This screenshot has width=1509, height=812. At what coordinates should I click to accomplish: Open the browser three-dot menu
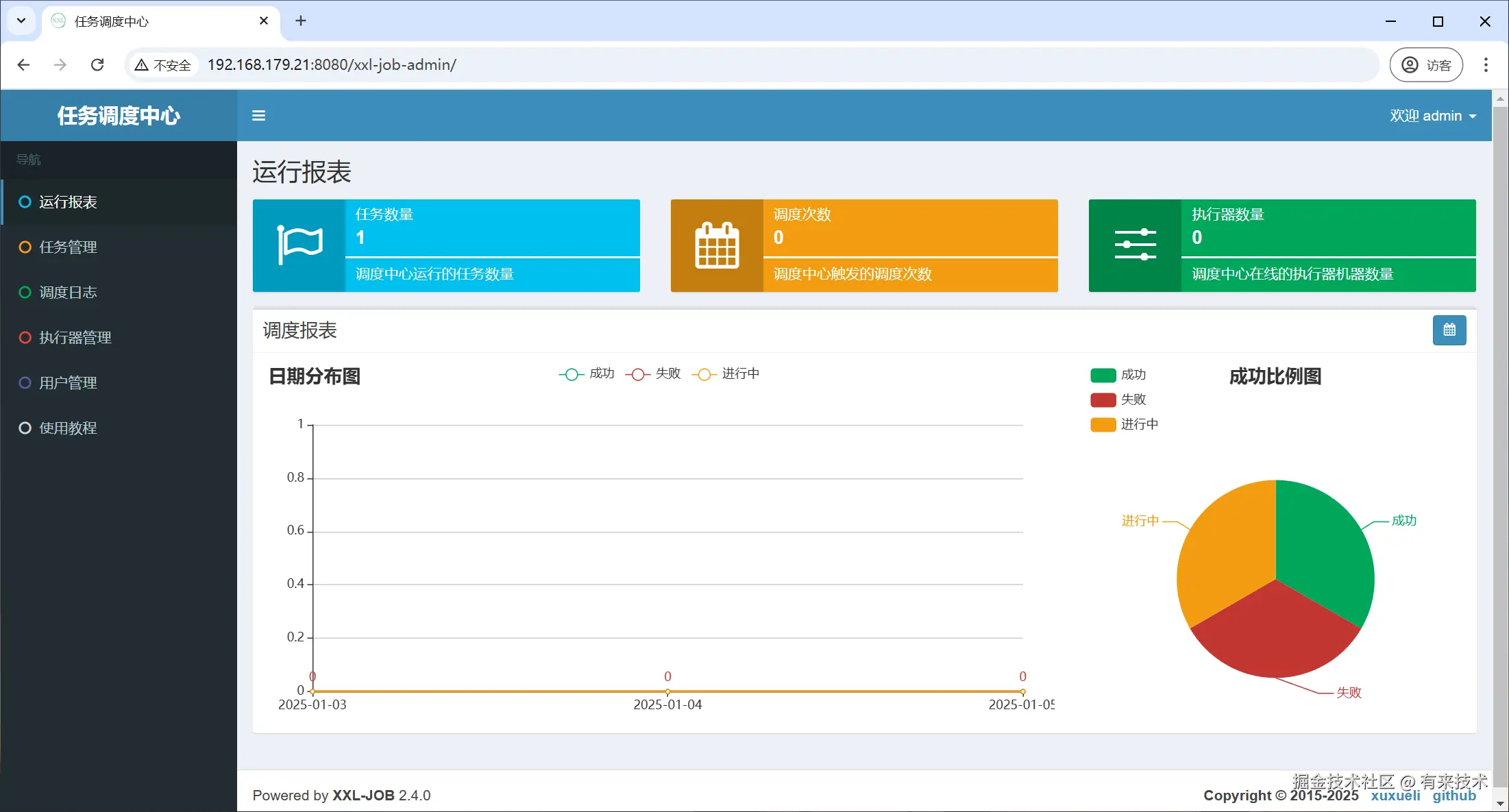(1486, 65)
